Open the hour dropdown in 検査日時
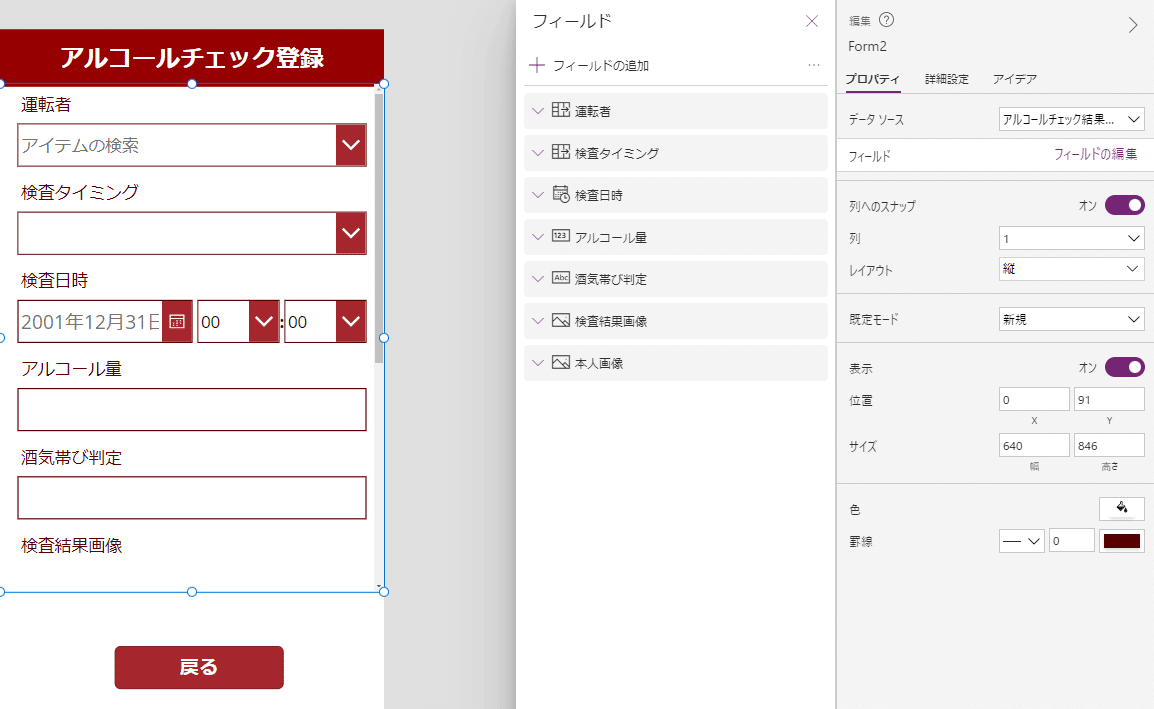The height and width of the screenshot is (709, 1154). coord(263,322)
